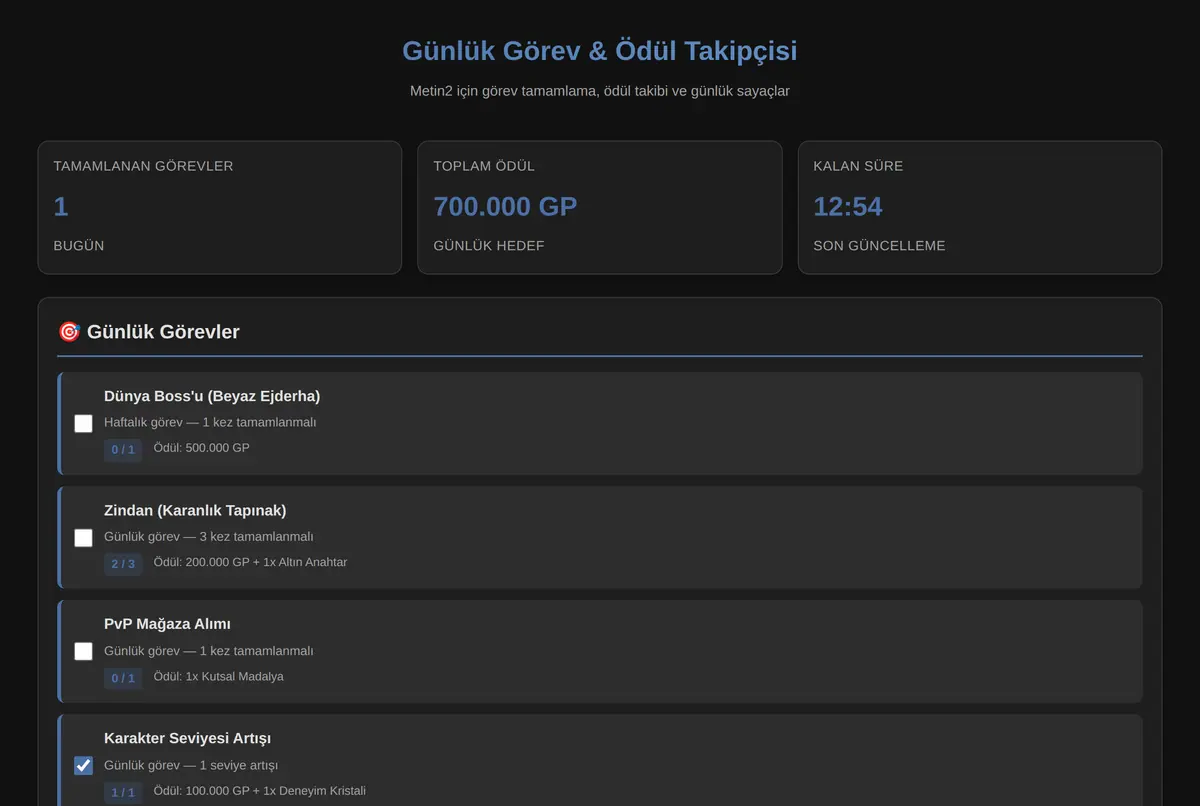Check the Zindan (Karanlık Tapınak) checkbox
The image size is (1200, 806).
click(83, 537)
